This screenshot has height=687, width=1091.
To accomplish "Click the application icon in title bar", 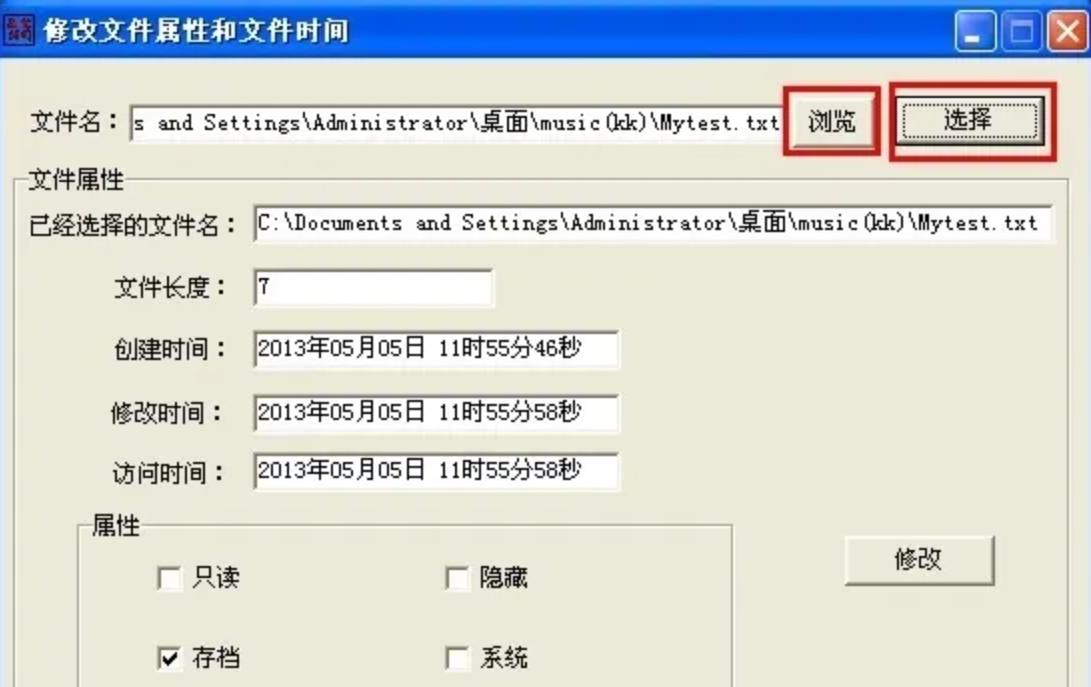I will click(x=19, y=30).
